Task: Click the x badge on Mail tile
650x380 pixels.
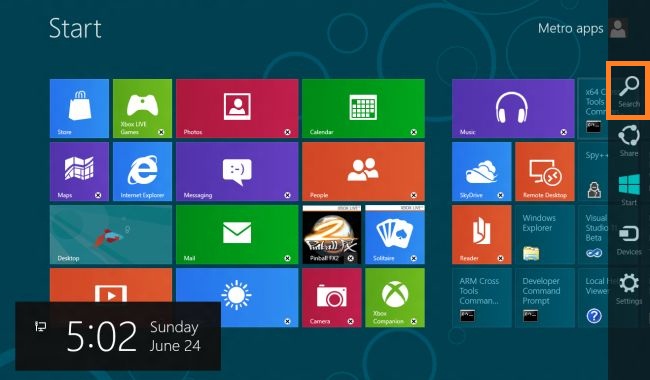Action: (288, 258)
